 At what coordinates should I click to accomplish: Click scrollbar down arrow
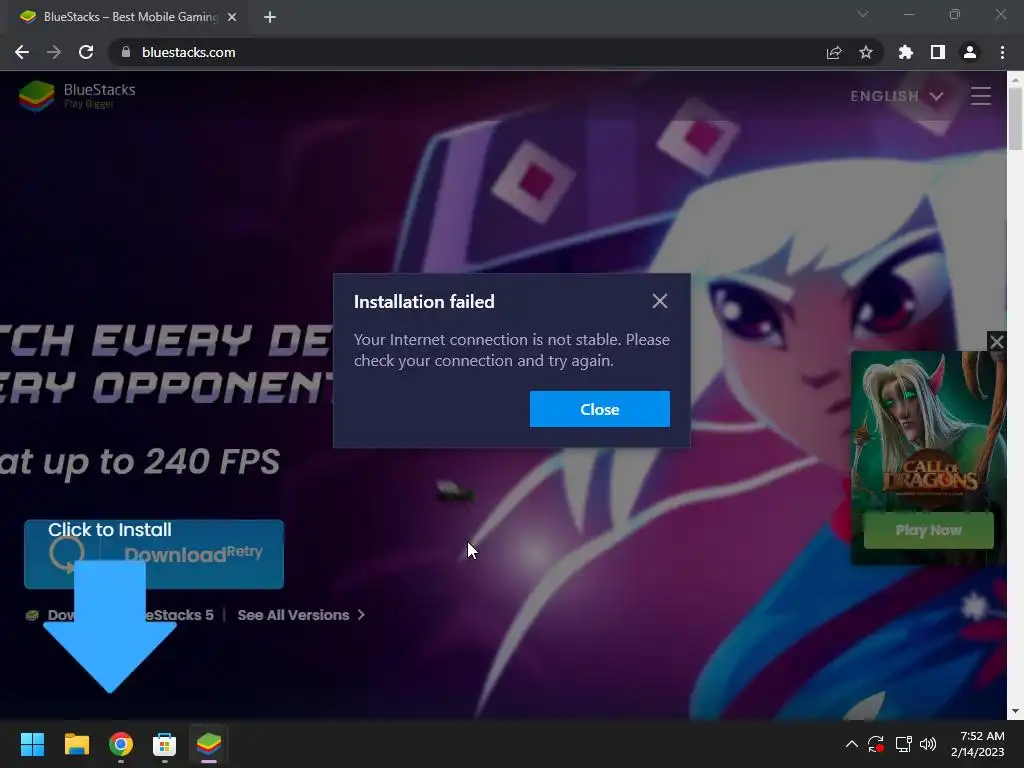(x=1015, y=711)
